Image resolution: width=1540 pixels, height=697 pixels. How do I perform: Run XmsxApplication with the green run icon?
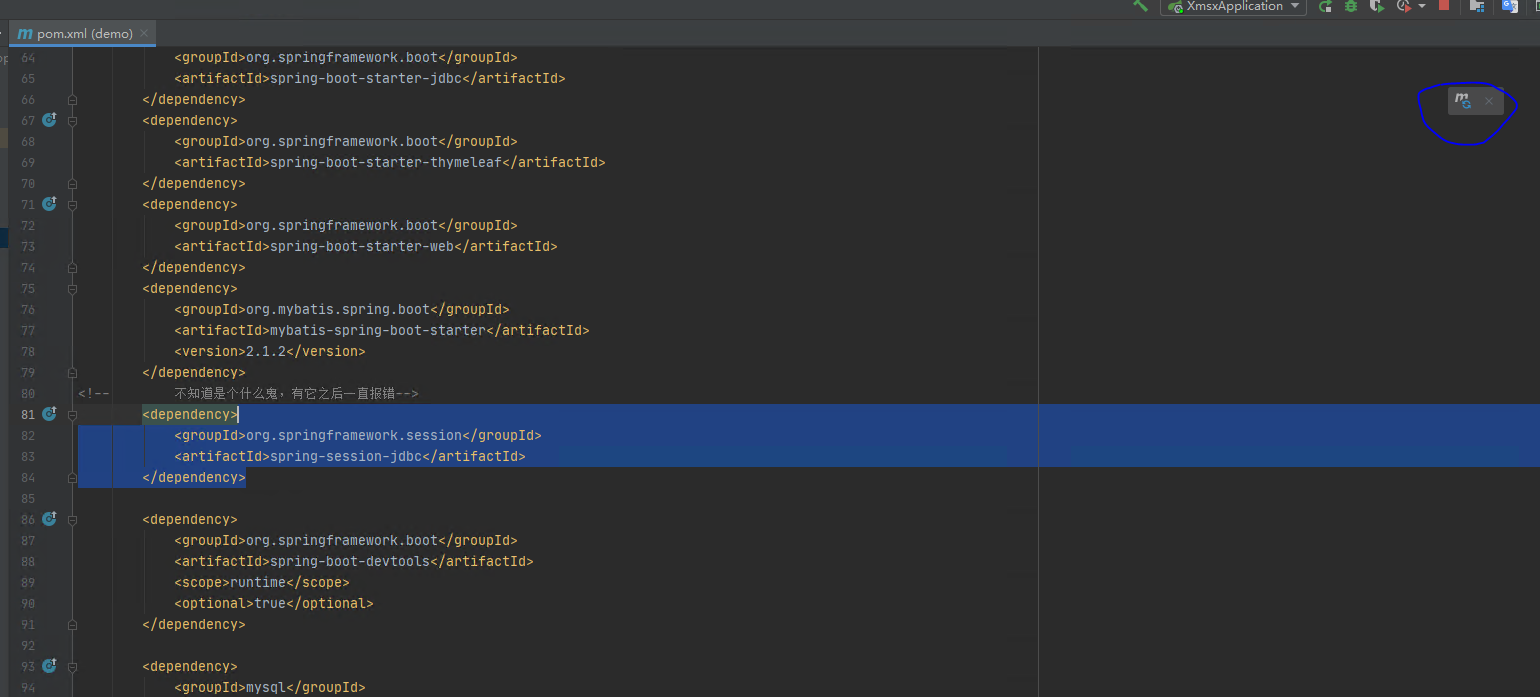click(1324, 6)
